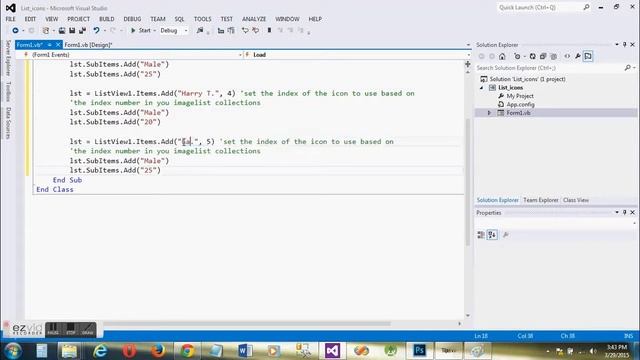This screenshot has width=640, height=360.
Task: Open the Toolbox side tab
Action: 8,91
